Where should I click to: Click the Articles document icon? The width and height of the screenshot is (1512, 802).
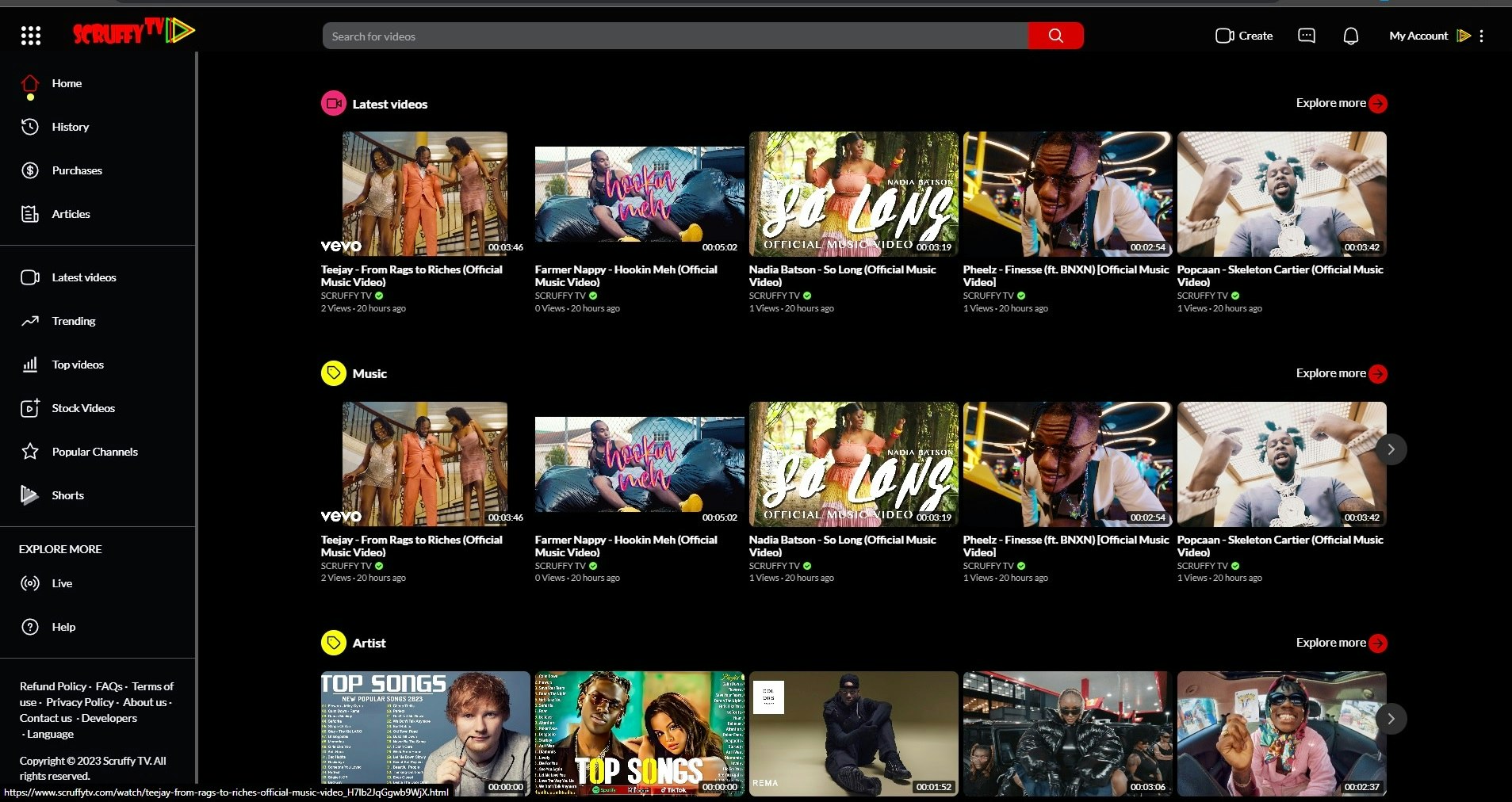30,214
